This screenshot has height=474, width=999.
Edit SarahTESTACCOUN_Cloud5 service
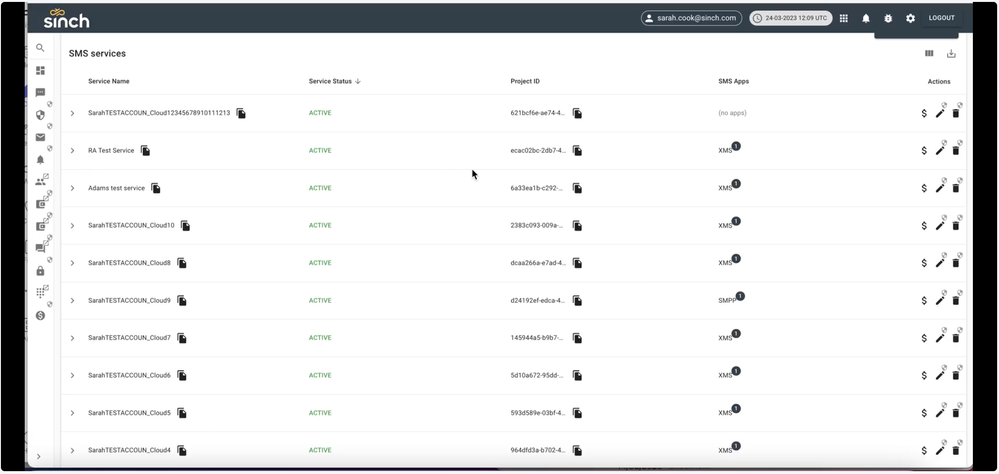point(940,413)
